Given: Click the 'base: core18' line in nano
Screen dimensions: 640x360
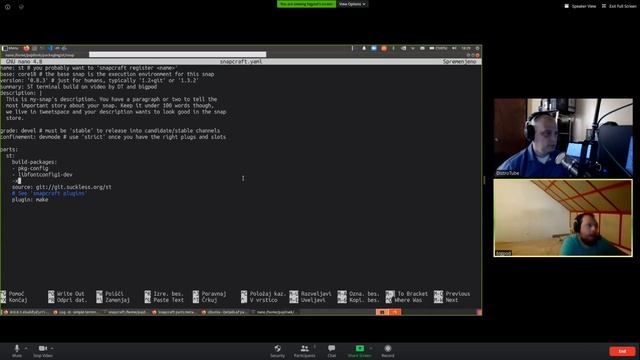Looking at the screenshot, I should point(107,74).
